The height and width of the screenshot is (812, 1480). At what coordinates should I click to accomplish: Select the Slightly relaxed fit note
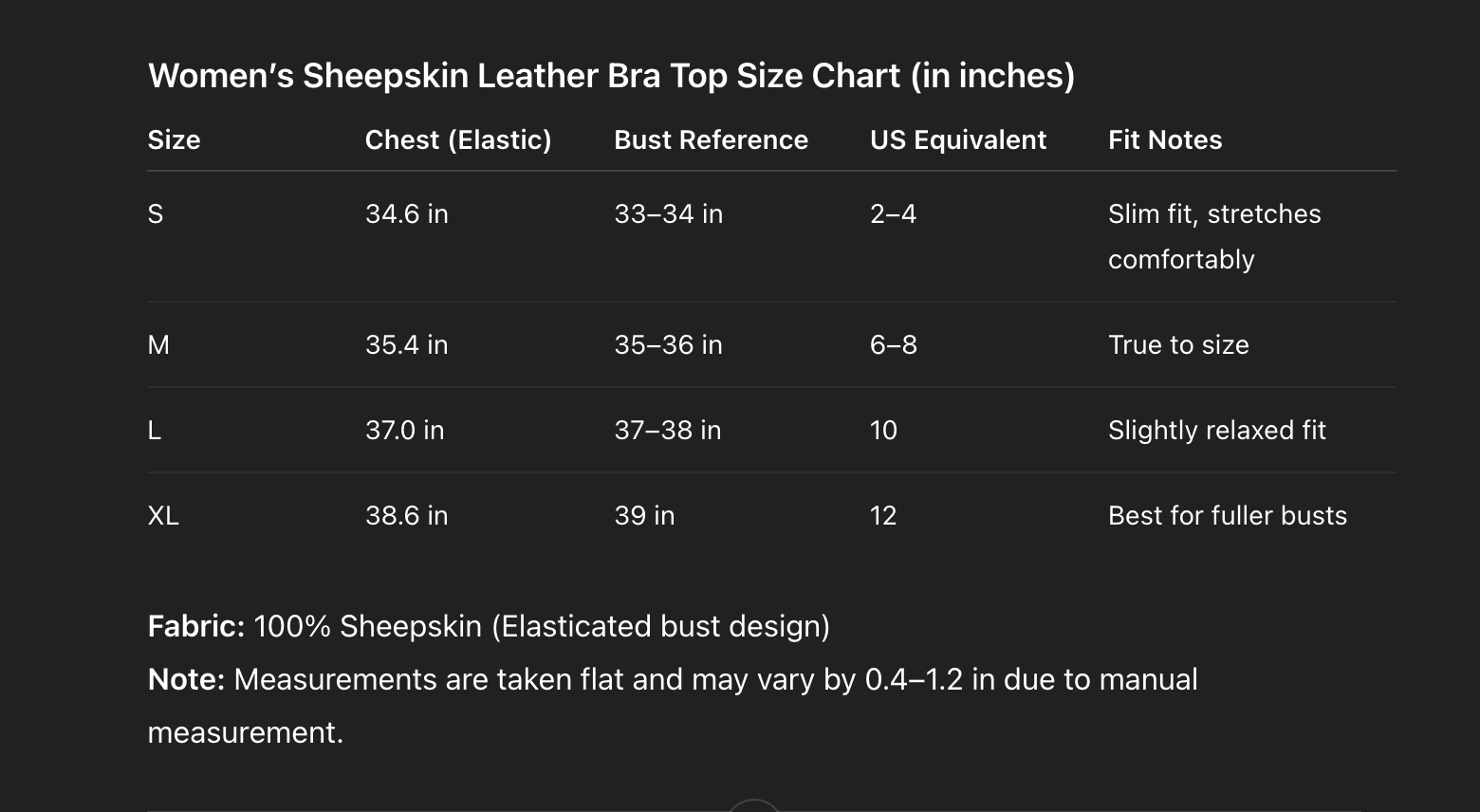point(1216,431)
